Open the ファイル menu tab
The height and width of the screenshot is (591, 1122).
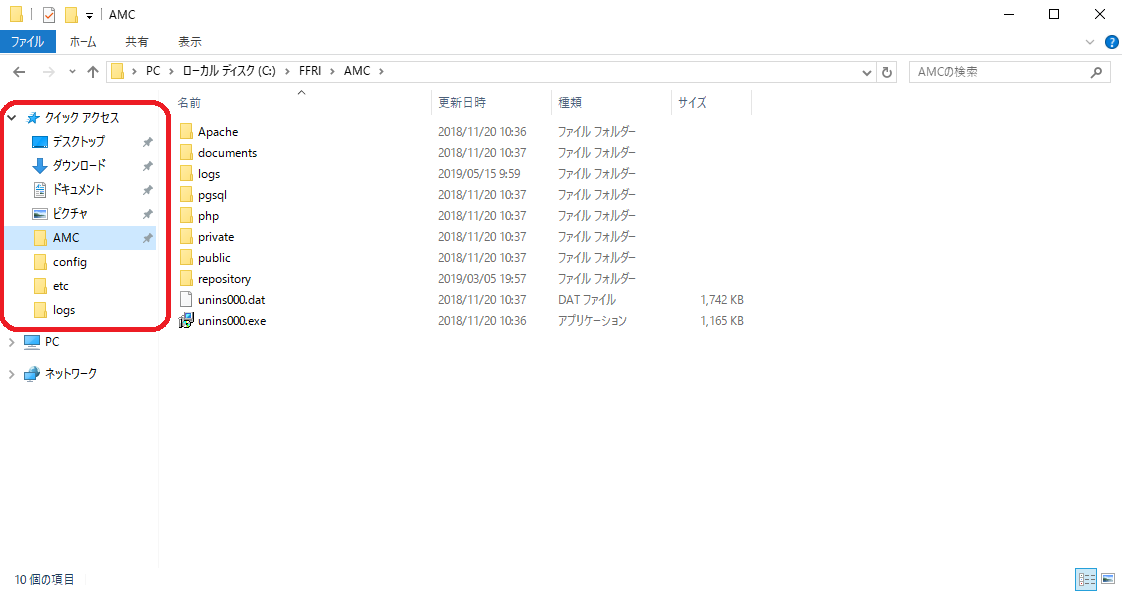click(27, 41)
